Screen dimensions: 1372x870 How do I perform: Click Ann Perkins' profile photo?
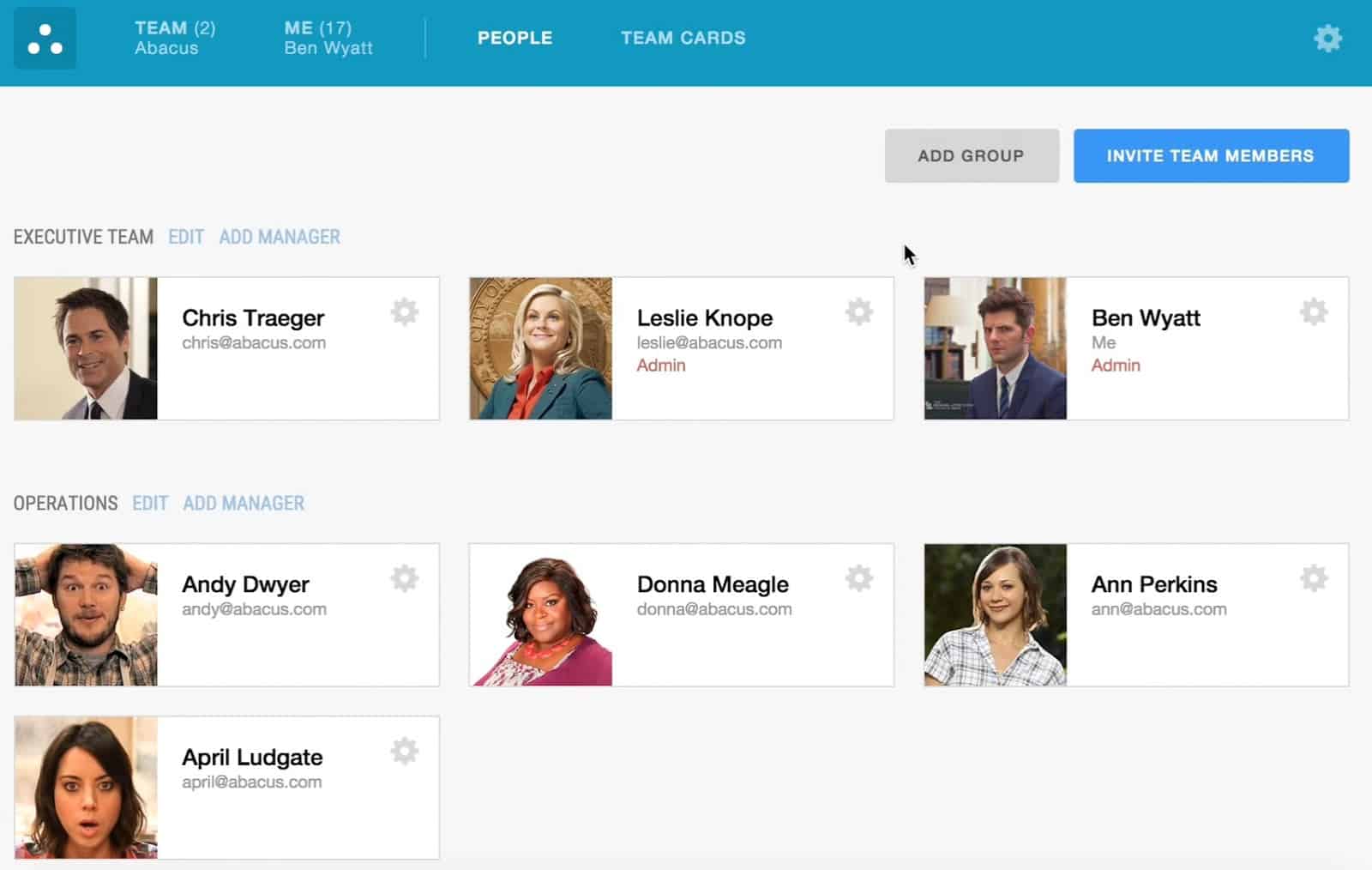pyautogui.click(x=996, y=614)
